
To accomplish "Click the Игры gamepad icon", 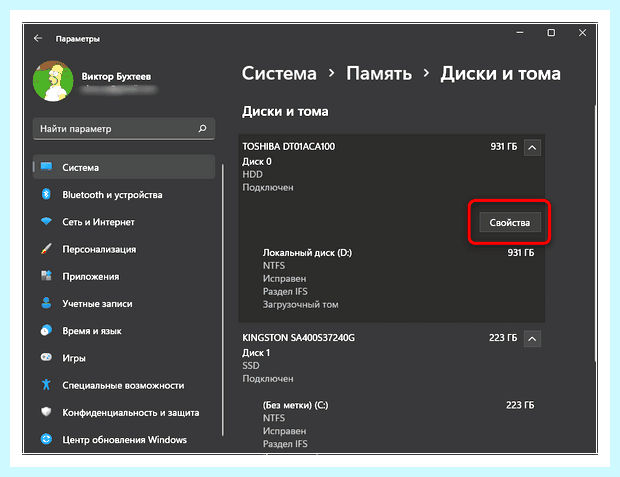I will tap(46, 358).
